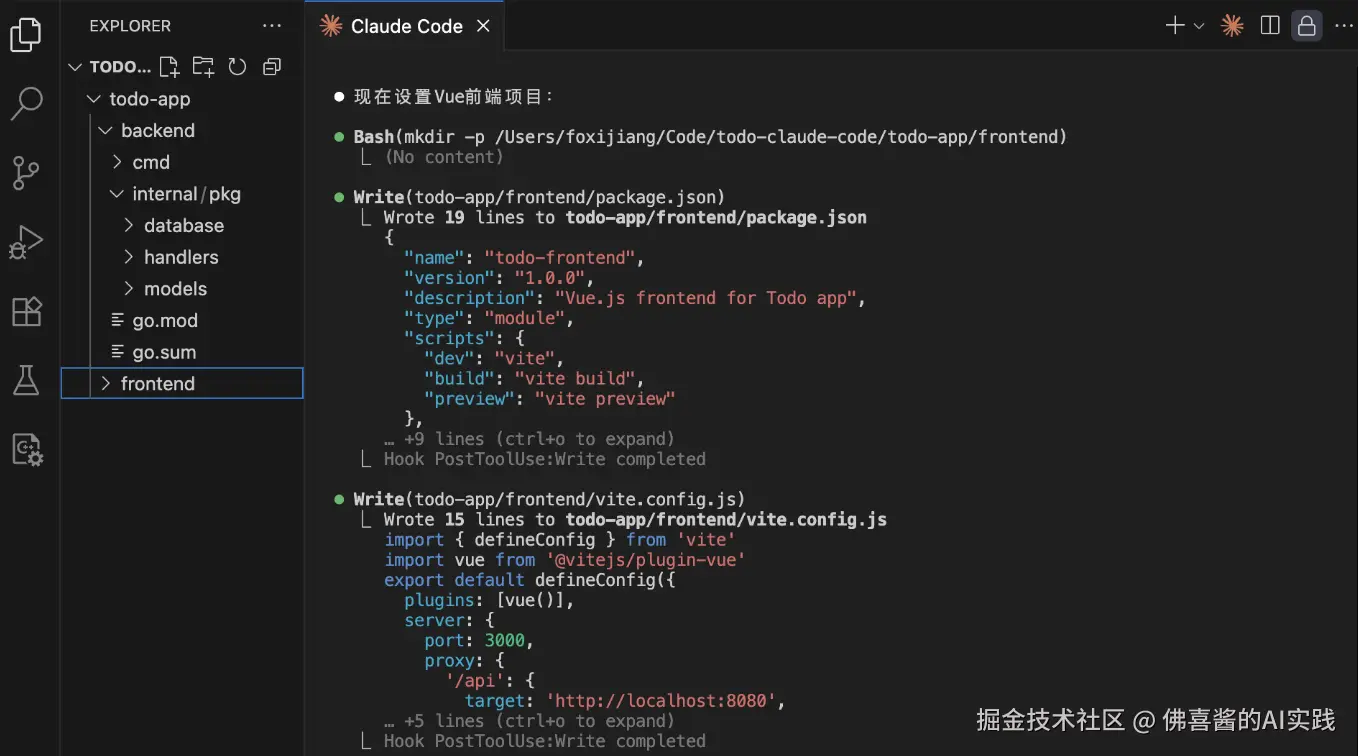Click the 'http://localhost:8080' target value
The image size is (1358, 756).
pos(660,701)
